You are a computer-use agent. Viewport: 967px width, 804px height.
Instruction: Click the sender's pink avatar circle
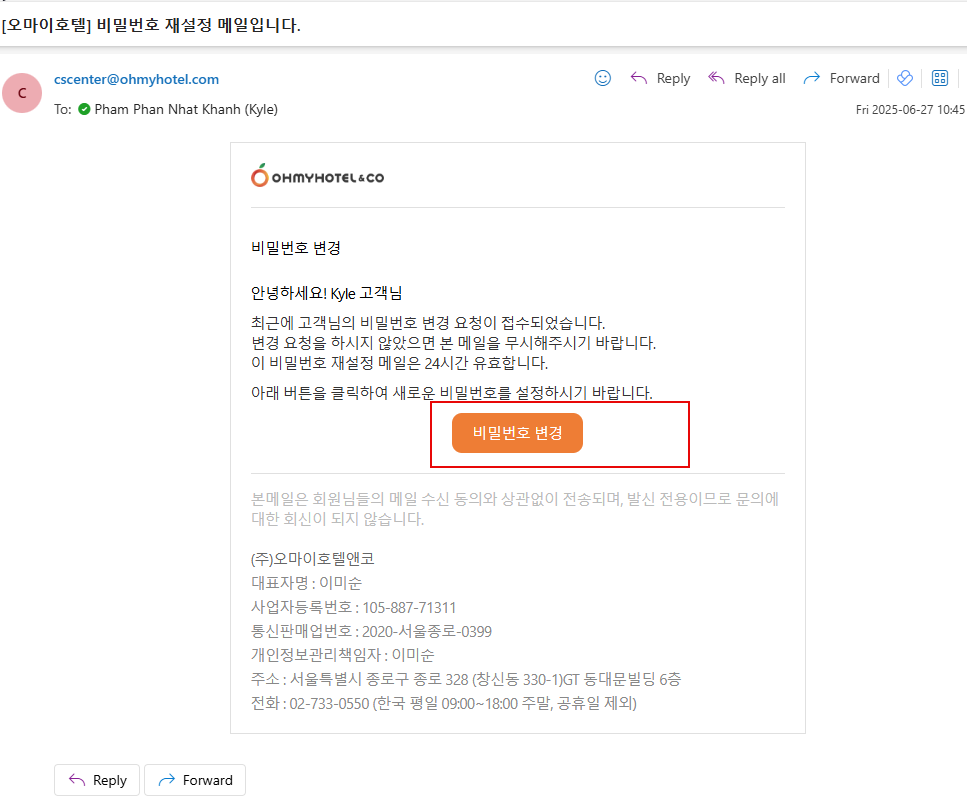tap(23, 93)
